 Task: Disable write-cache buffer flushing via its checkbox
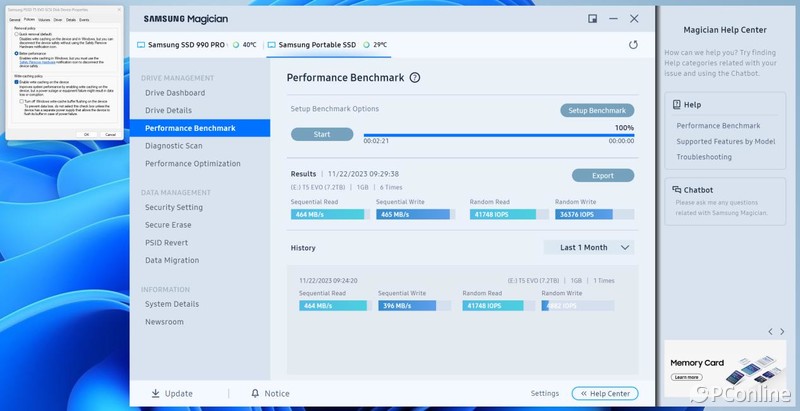(x=23, y=101)
